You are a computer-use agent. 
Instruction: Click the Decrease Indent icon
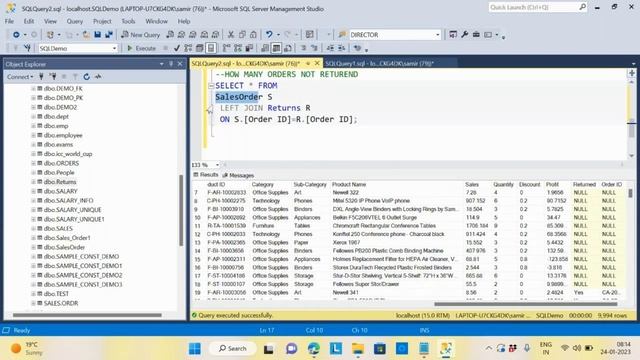330,48
